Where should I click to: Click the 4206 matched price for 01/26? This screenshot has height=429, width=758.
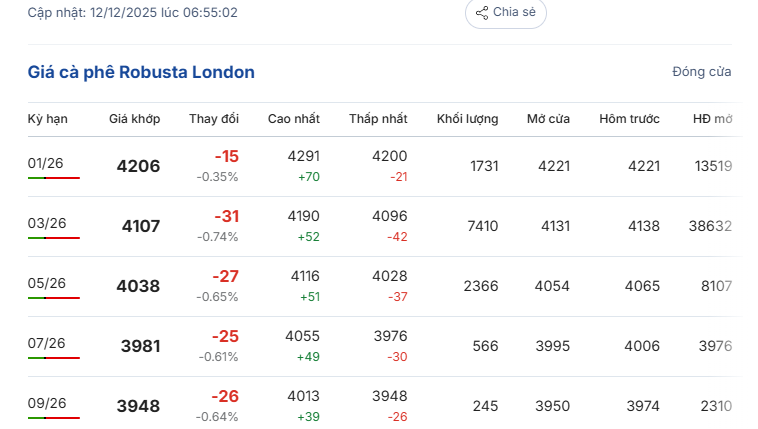tap(138, 166)
